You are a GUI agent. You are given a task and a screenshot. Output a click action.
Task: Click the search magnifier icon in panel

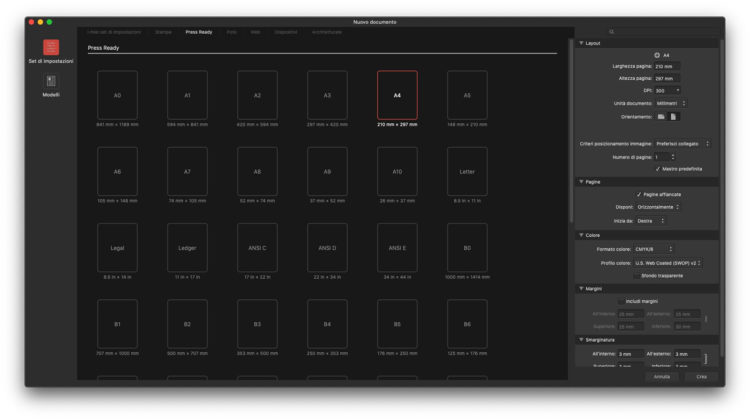pos(611,32)
